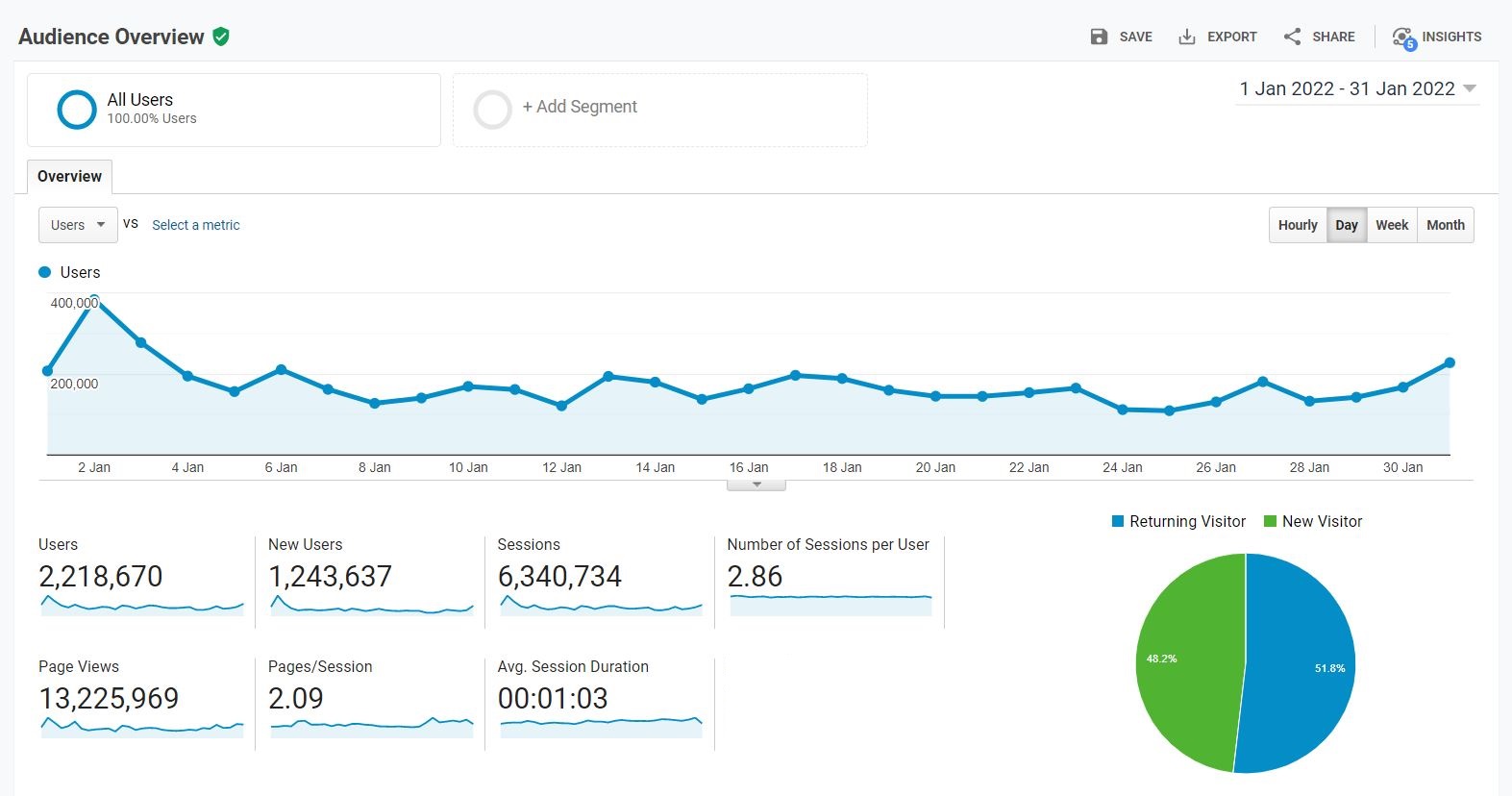Click the Share icon

pos(1292,37)
